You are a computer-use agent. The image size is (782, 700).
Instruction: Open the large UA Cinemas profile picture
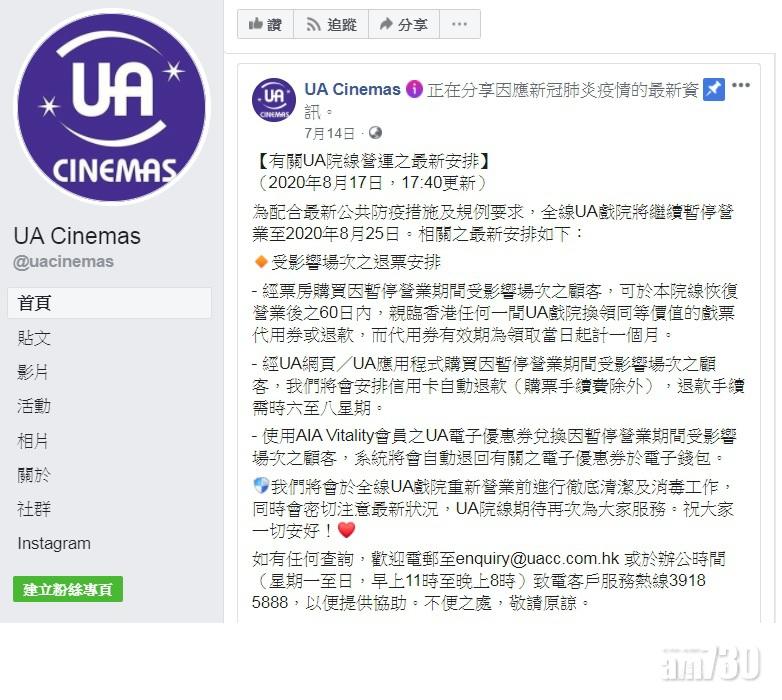pos(112,107)
